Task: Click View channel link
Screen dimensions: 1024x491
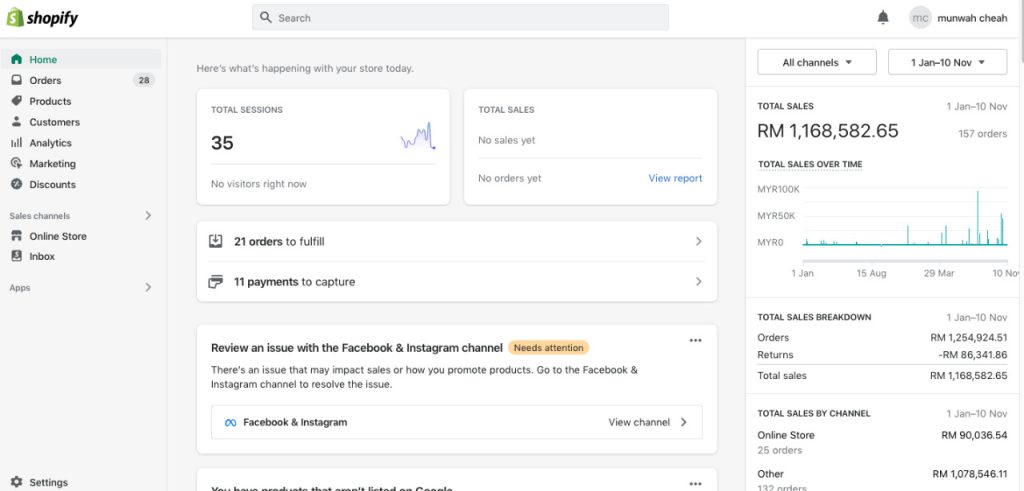Action: (639, 422)
